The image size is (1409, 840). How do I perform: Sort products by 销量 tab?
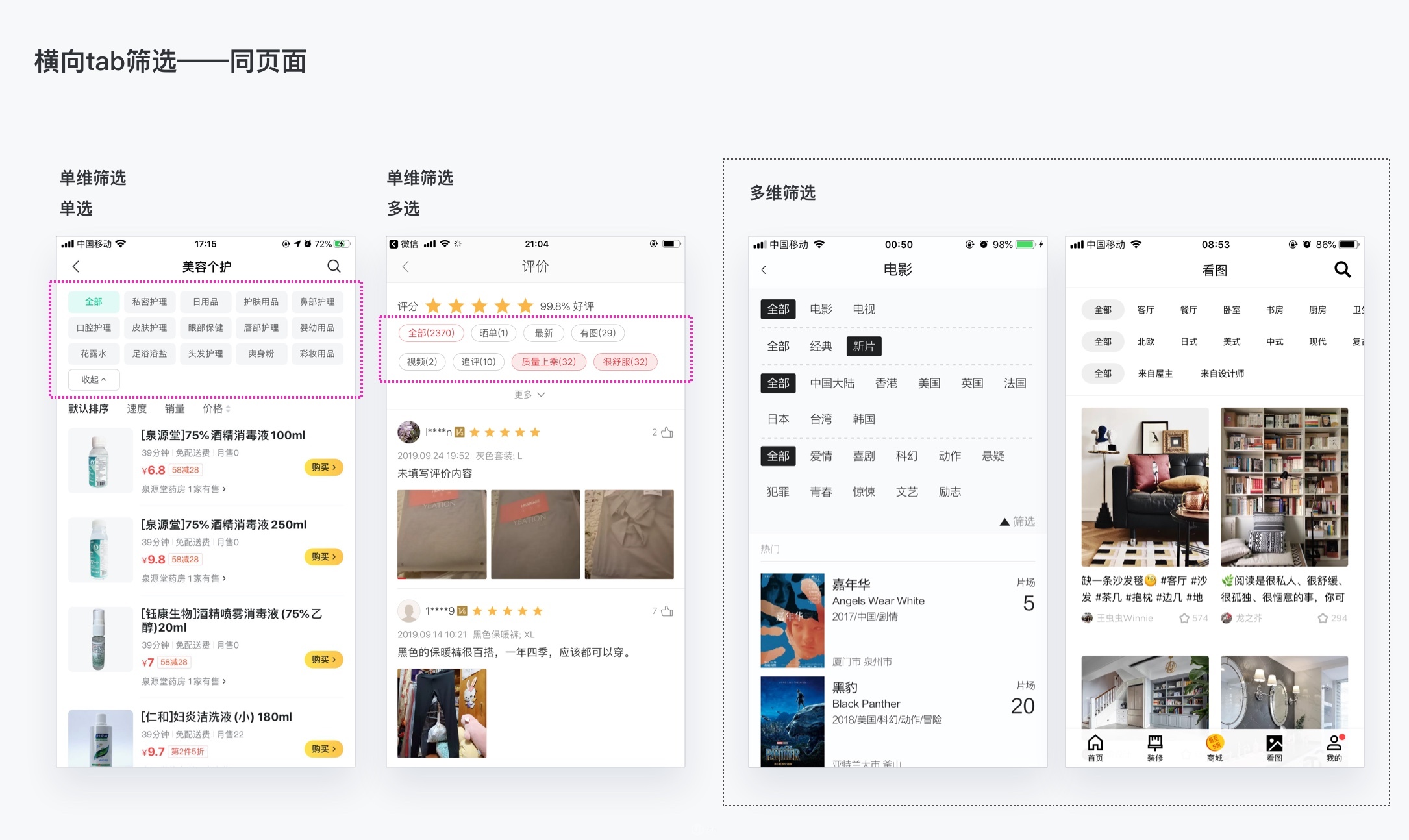175,408
